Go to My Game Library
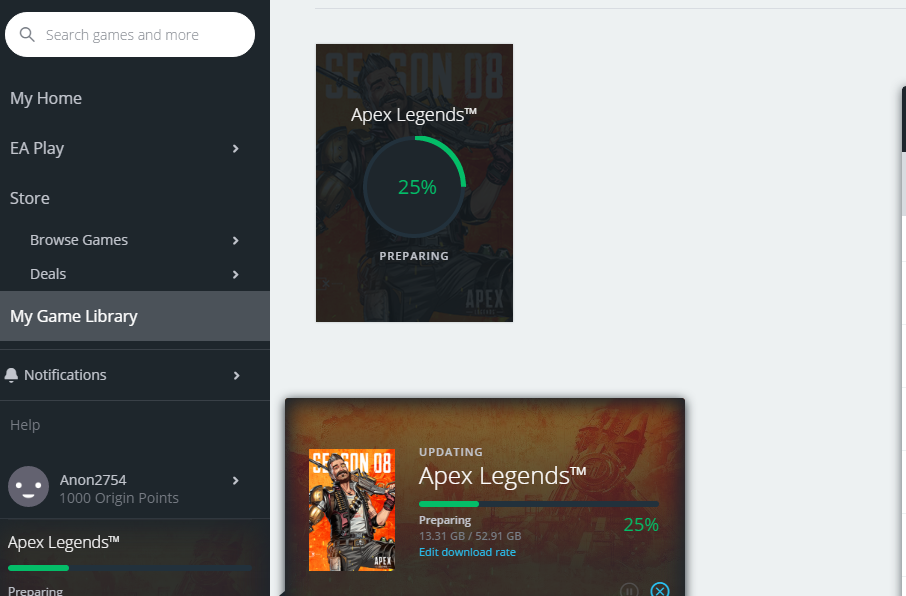 135,316
